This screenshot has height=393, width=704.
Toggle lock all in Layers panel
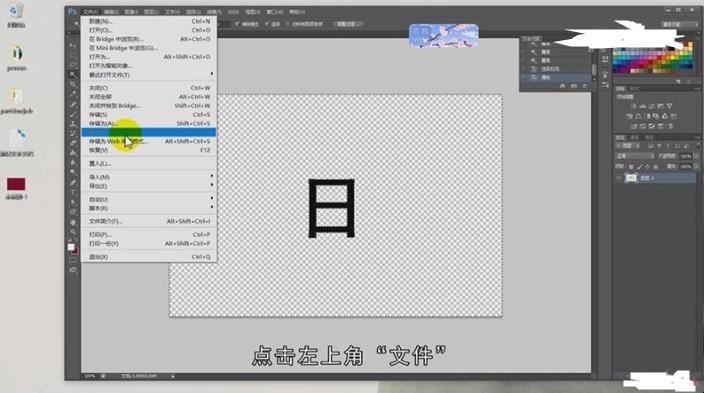coord(656,167)
